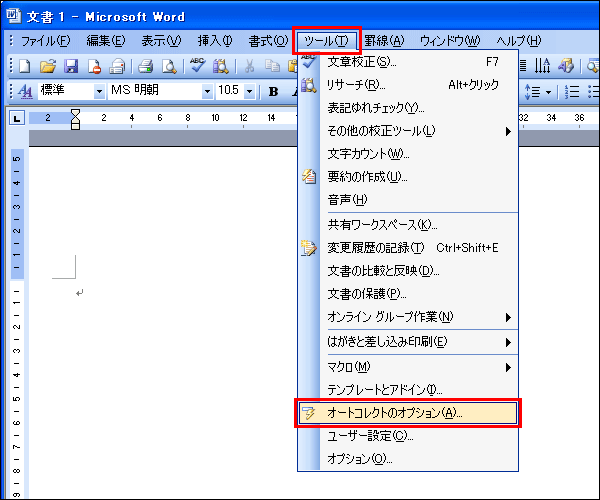The width and height of the screenshot is (600, 500).
Task: Select テンプレートとアドイン menu item
Action: tap(408, 390)
